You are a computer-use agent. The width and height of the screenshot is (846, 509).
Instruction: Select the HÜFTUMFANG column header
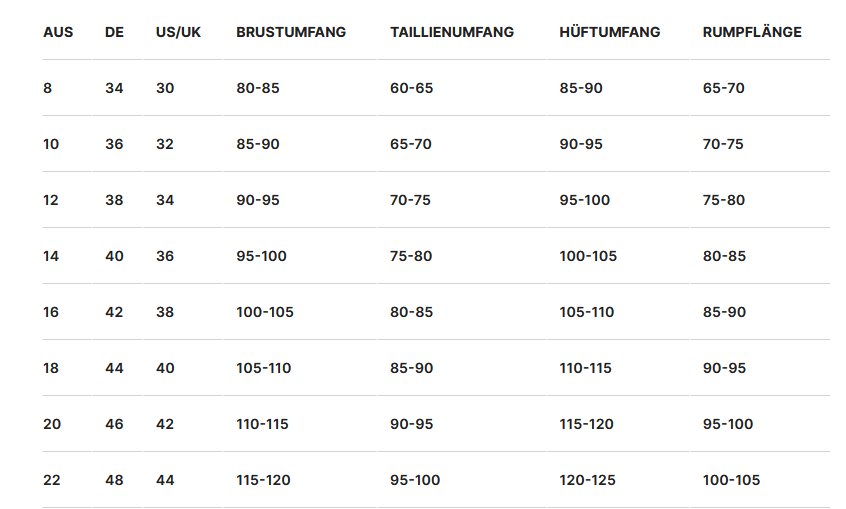610,32
